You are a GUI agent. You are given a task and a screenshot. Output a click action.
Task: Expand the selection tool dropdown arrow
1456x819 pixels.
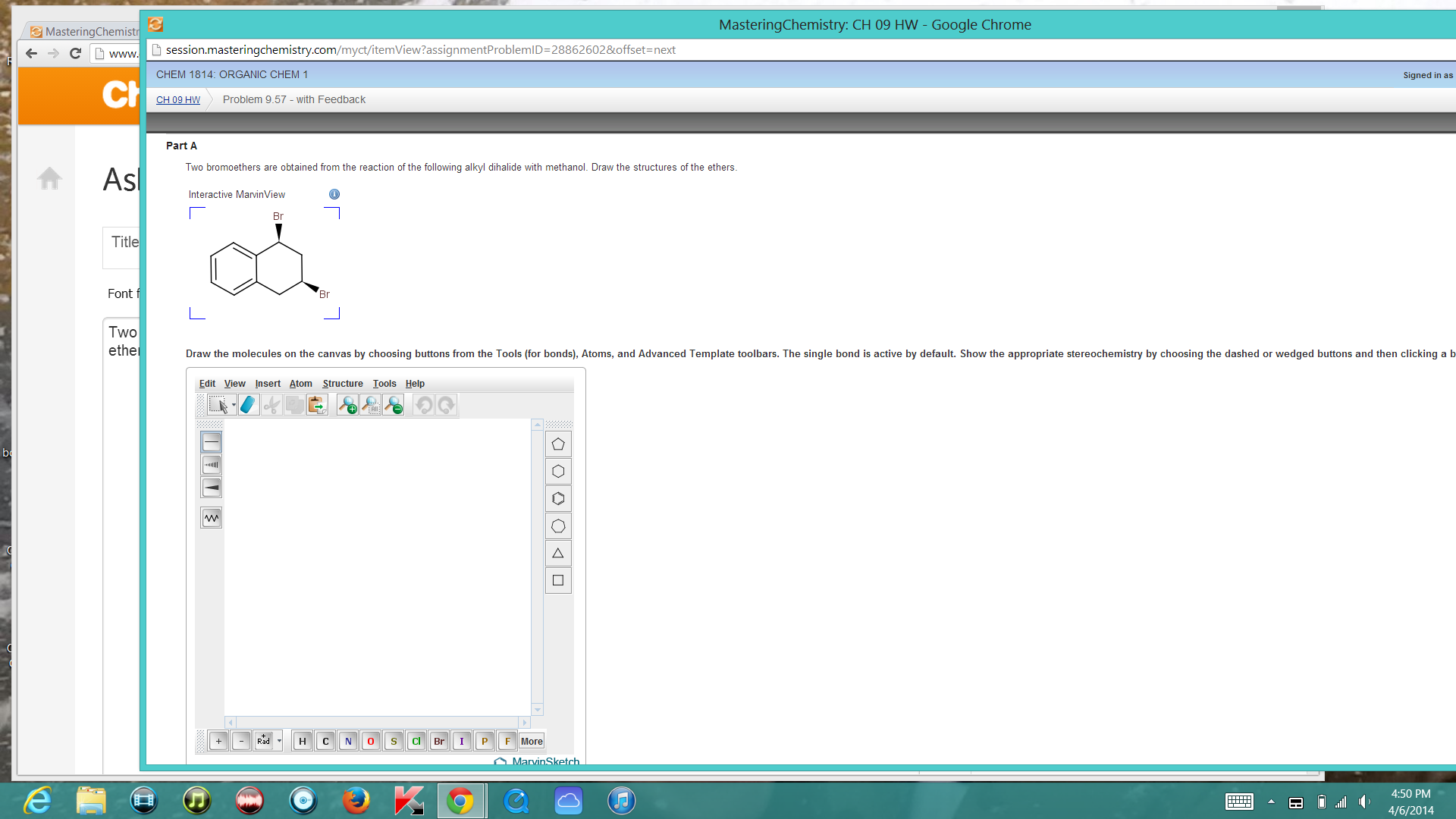(x=234, y=406)
